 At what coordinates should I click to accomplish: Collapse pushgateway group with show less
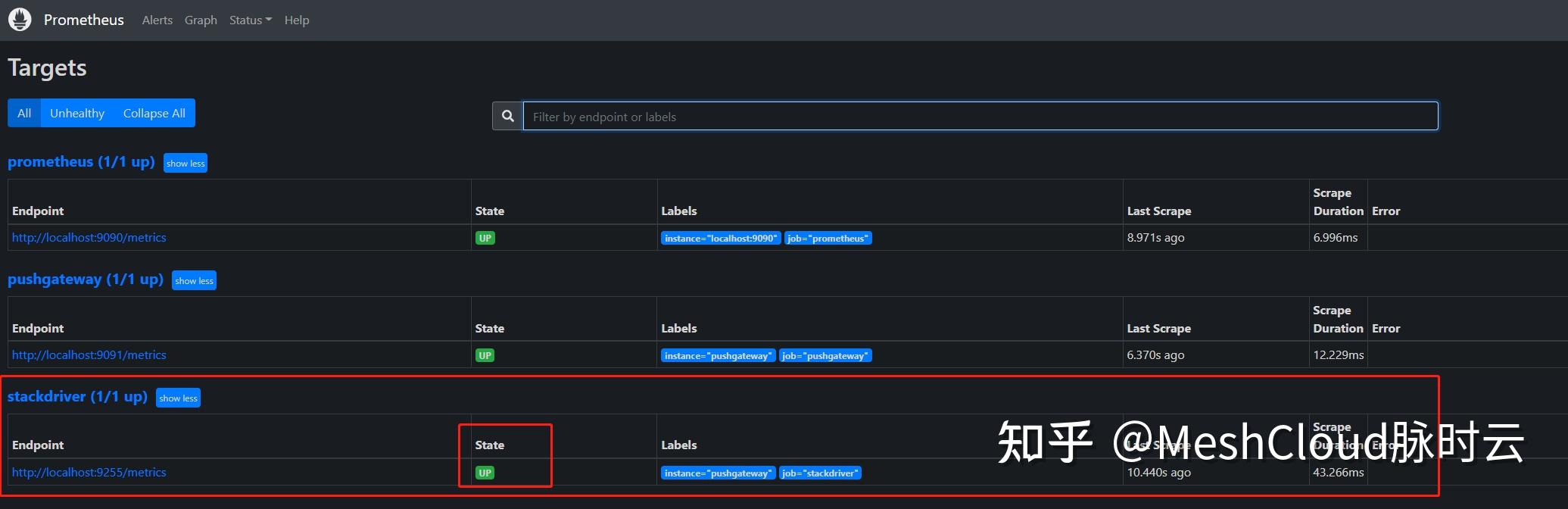pos(195,280)
